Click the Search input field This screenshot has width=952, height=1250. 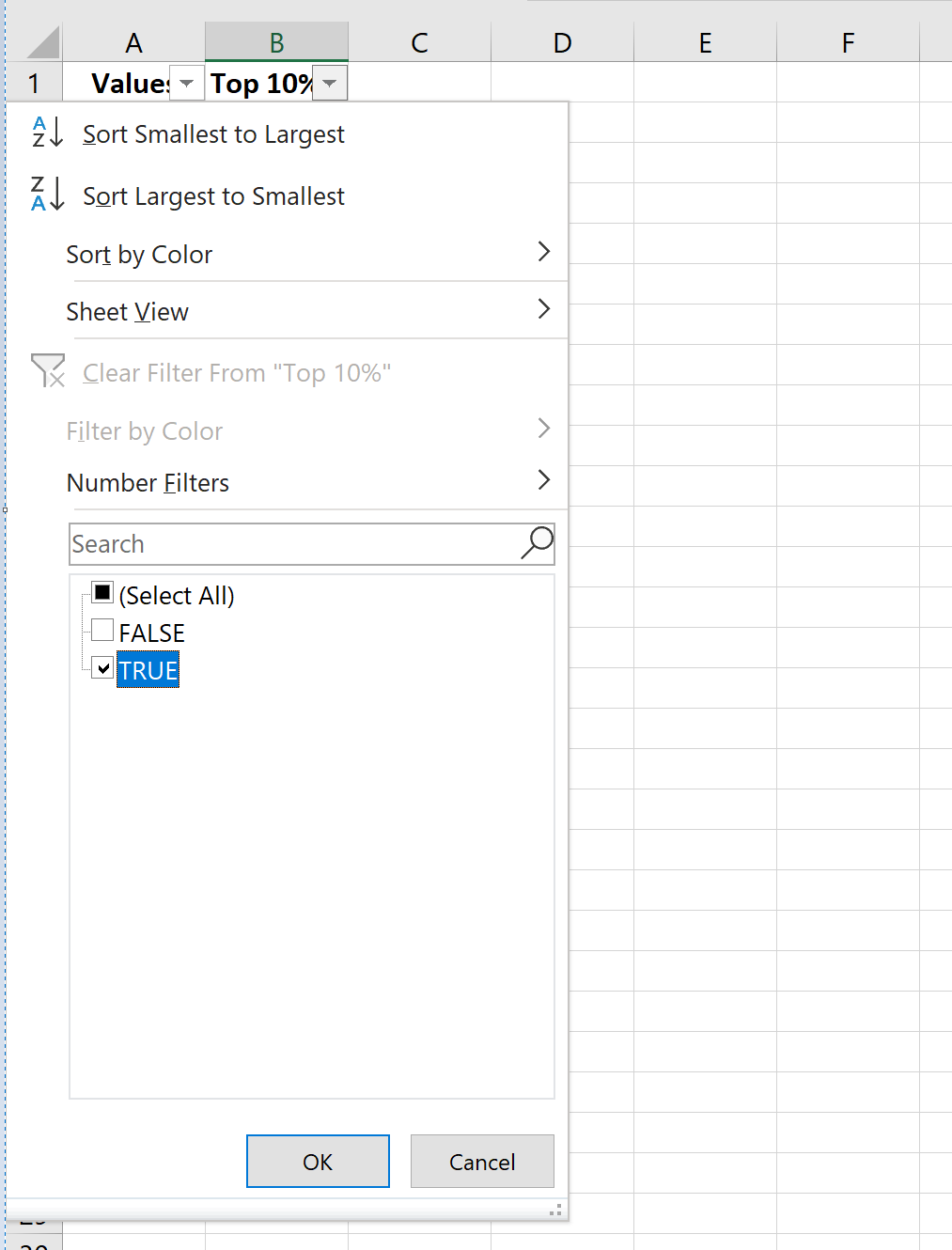pyautogui.click(x=282, y=543)
